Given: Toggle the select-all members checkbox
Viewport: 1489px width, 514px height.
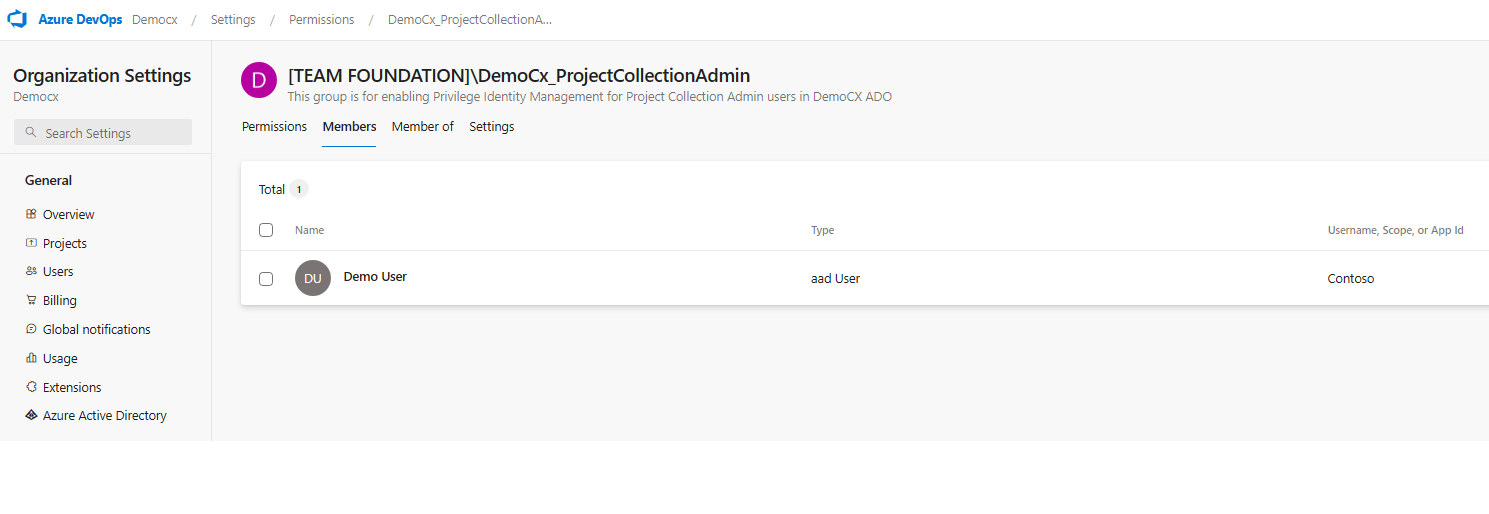Looking at the screenshot, I should [266, 230].
